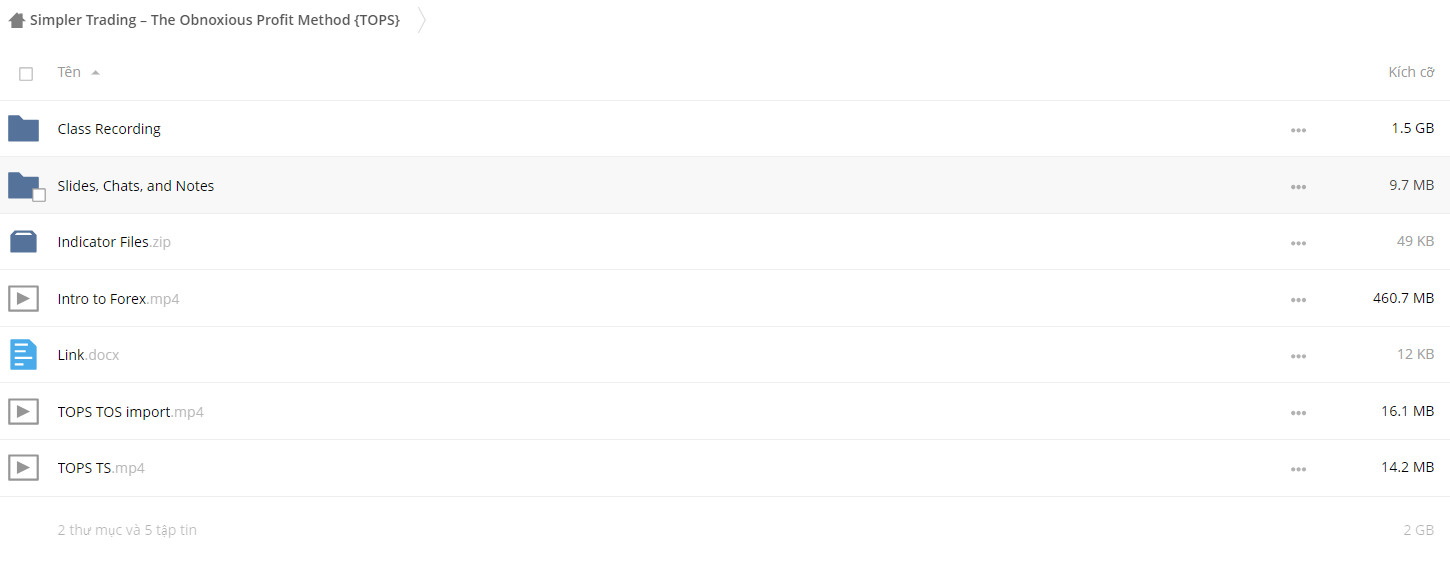
Task: Click the TOPS TS video file icon
Action: (x=23, y=467)
